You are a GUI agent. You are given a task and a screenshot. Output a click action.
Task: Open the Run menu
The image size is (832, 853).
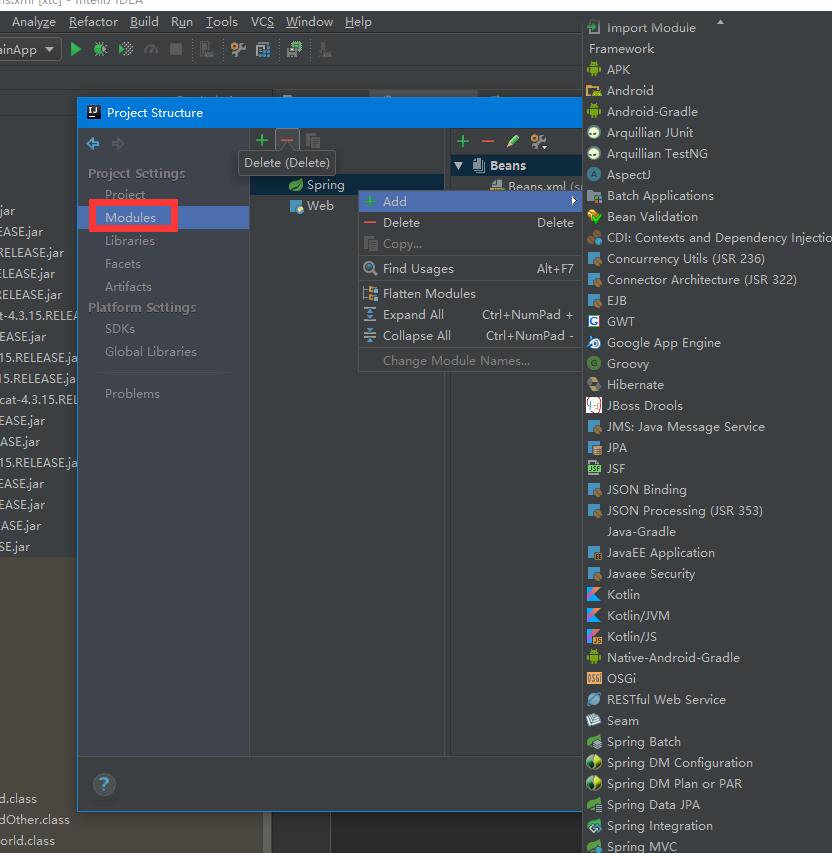tap(182, 22)
